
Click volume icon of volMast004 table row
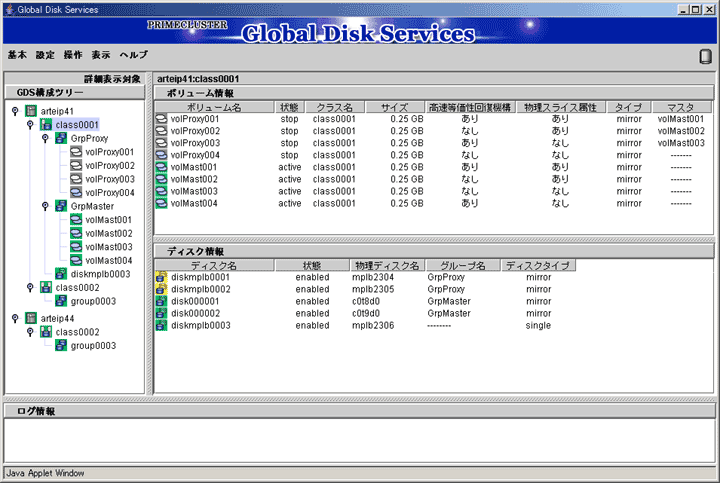(161, 203)
